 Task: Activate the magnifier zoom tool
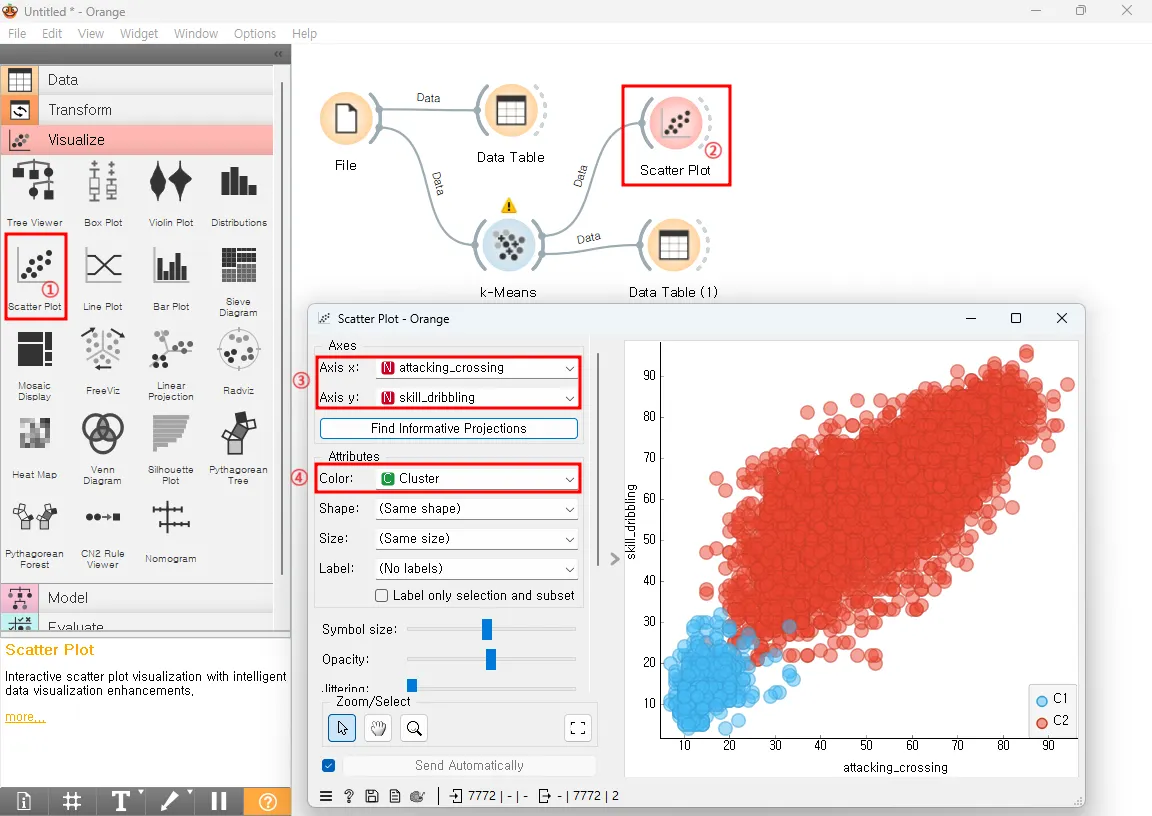tap(414, 728)
